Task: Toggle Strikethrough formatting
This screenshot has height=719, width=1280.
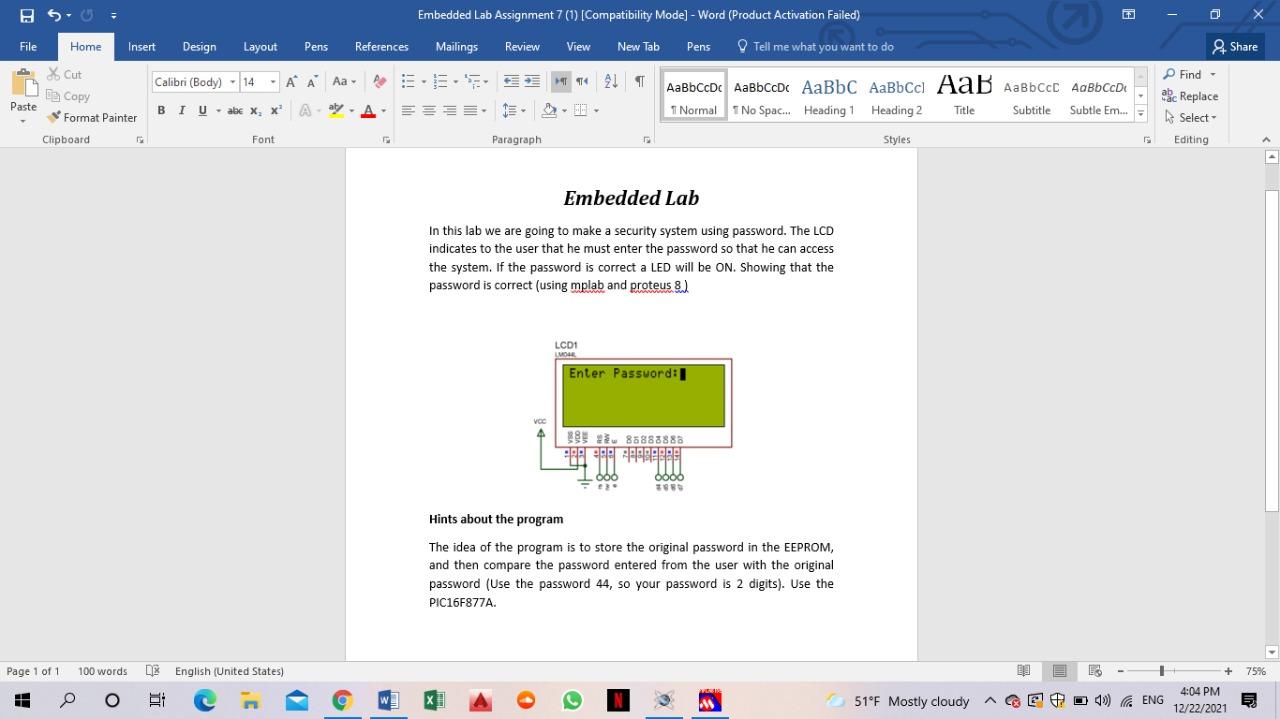Action: pos(235,110)
